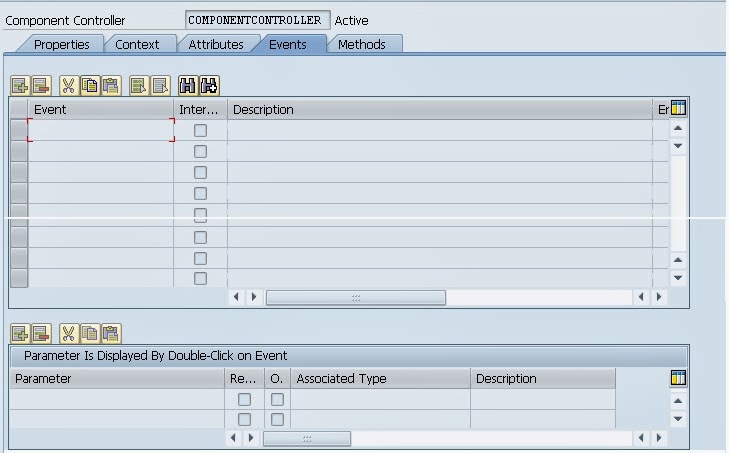Open the Properties tab

tap(61, 45)
